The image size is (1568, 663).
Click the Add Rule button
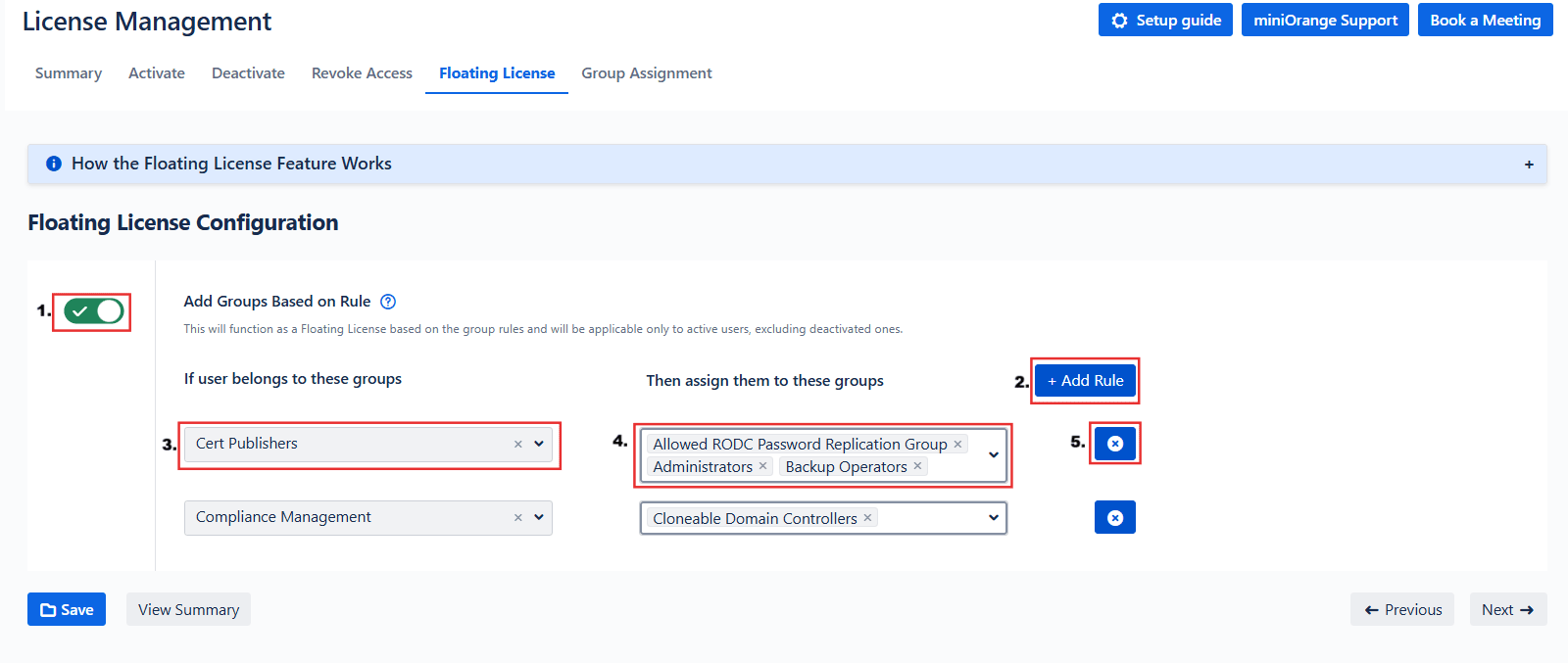click(x=1085, y=381)
